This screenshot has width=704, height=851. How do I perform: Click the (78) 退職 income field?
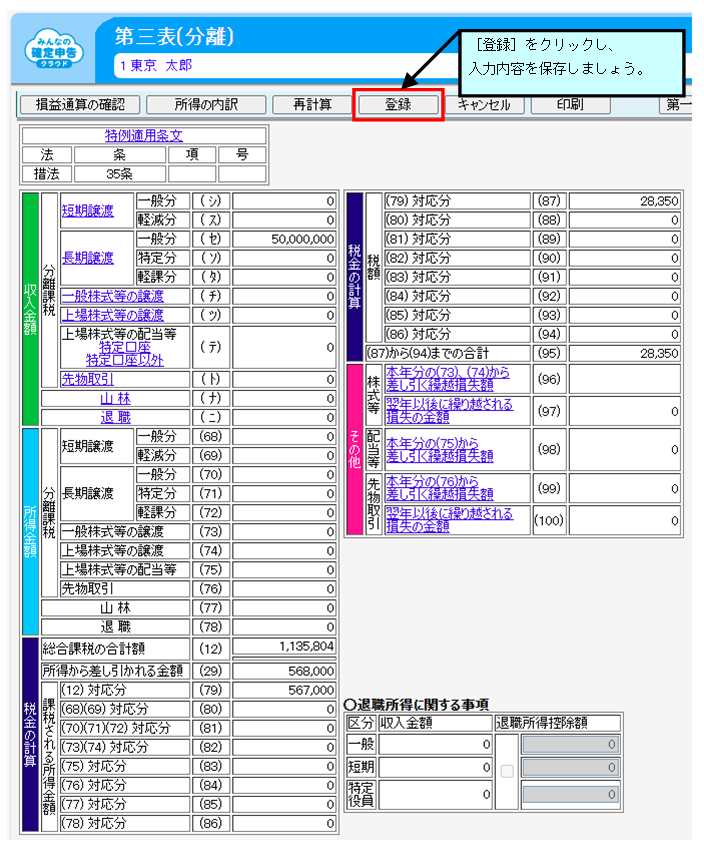coord(284,627)
